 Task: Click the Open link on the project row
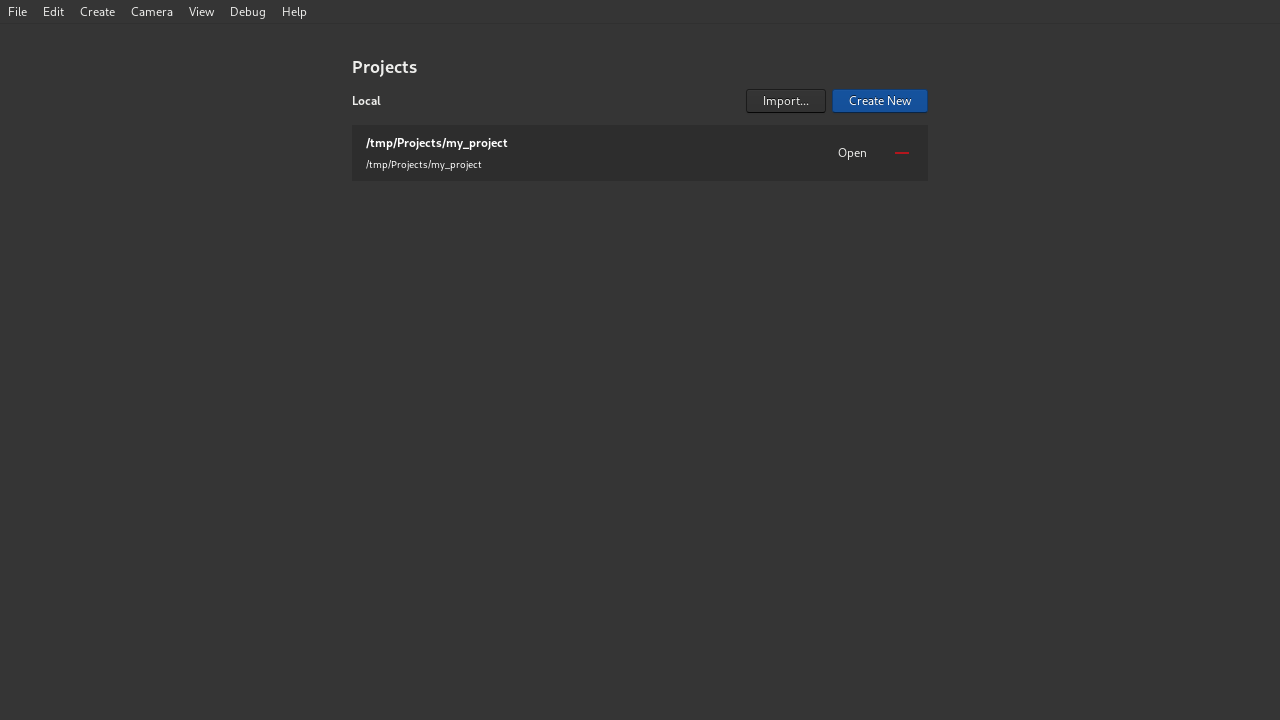click(x=852, y=153)
